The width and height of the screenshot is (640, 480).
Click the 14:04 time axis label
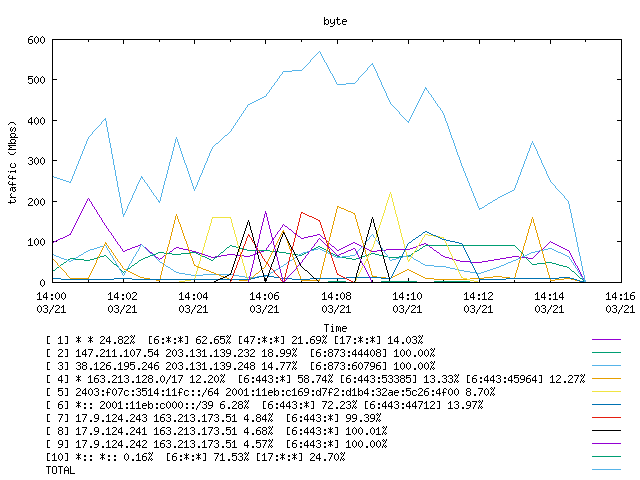[x=193, y=296]
